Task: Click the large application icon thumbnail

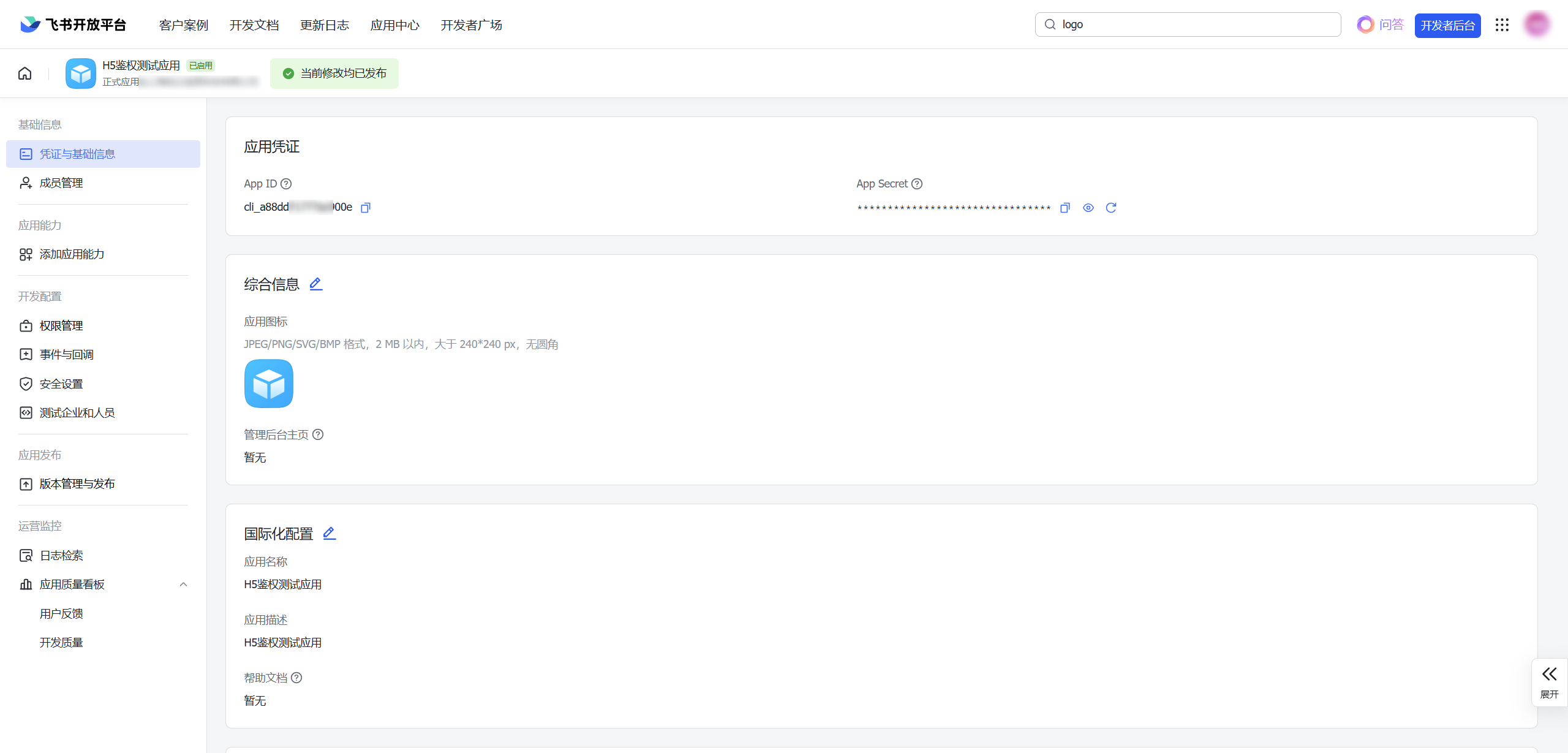Action: click(269, 384)
